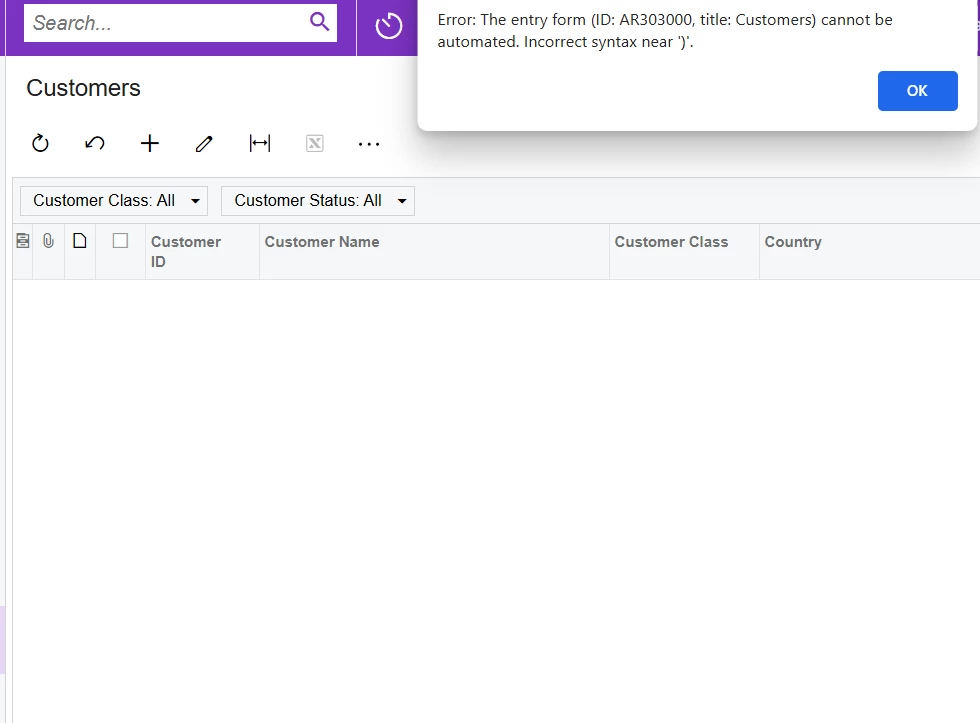Viewport: 980px width, 723px height.
Task: Edit record with pencil icon
Action: pyautogui.click(x=204, y=144)
